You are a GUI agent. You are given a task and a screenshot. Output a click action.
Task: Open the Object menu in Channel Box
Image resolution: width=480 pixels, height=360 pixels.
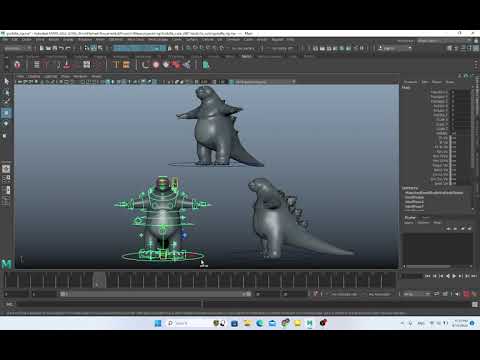pos(437,82)
